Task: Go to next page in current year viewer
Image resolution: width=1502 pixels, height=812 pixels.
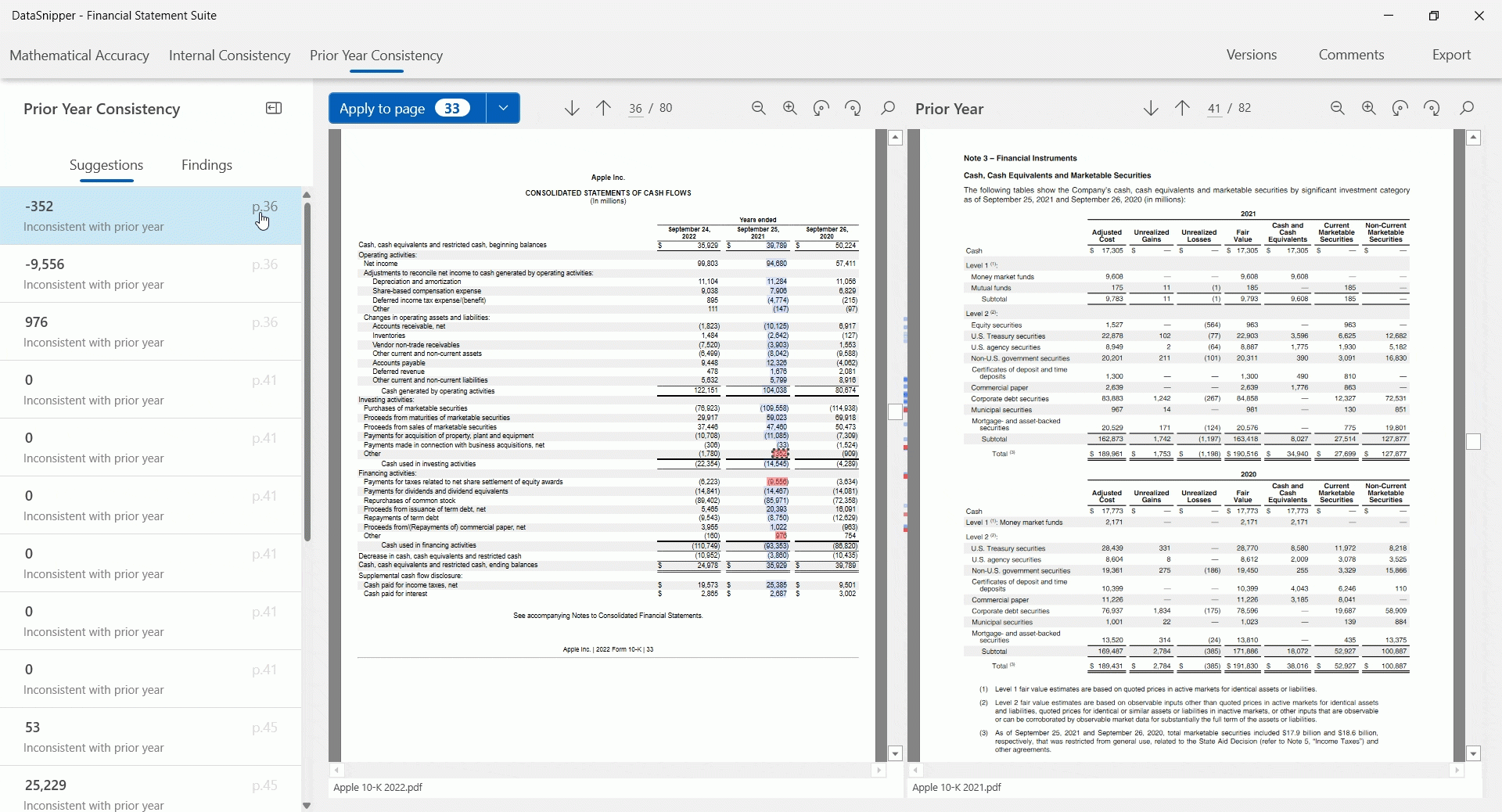Action: (x=572, y=108)
